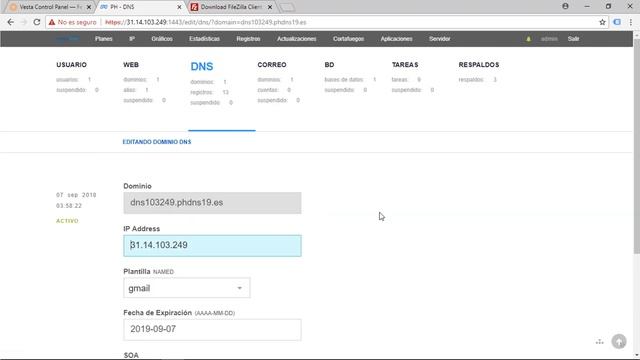Open Aplicaciones in top menu
The height and width of the screenshot is (360, 640).
tap(396, 39)
